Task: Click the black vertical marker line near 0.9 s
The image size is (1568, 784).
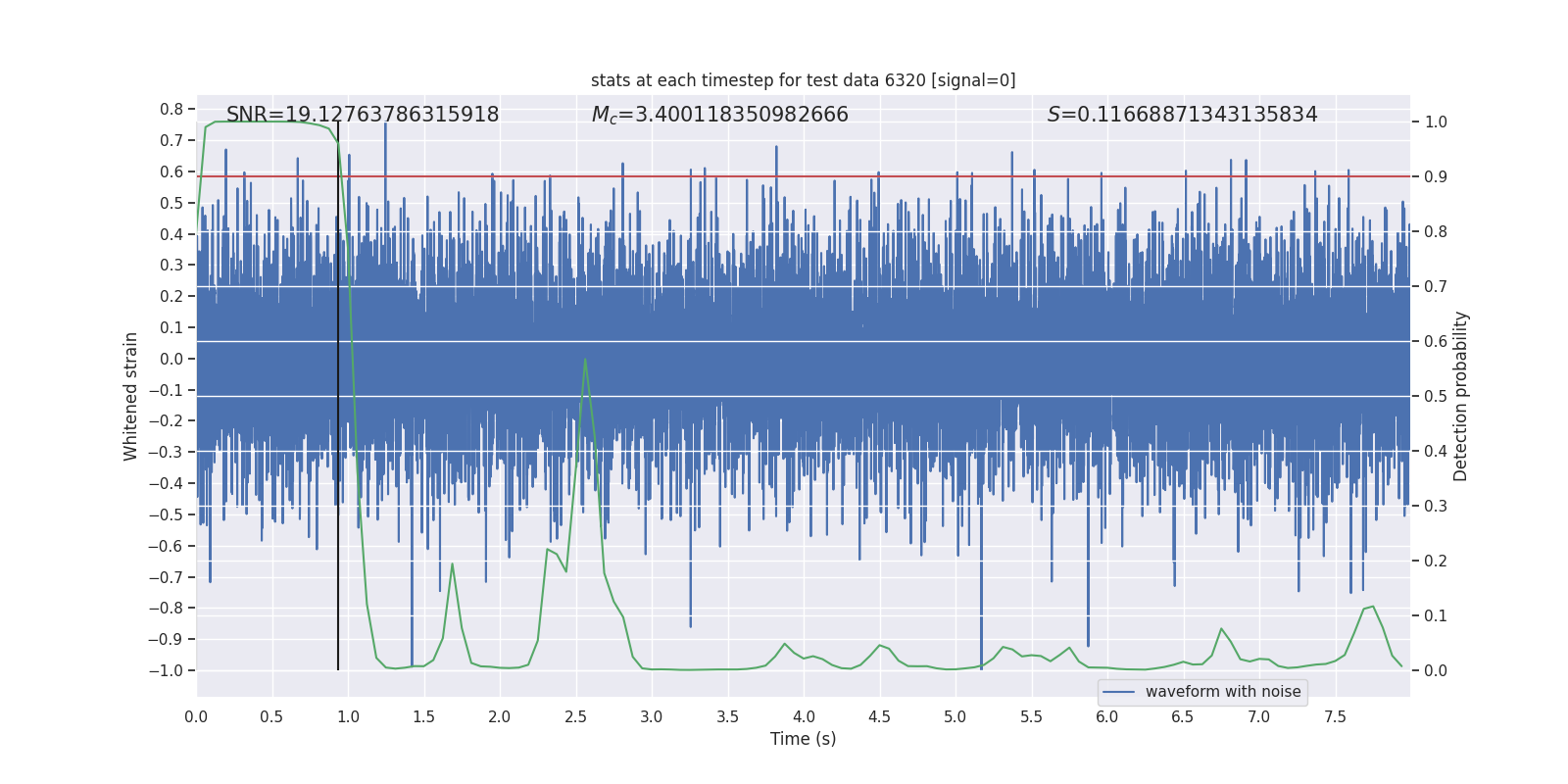Action: pos(338,396)
